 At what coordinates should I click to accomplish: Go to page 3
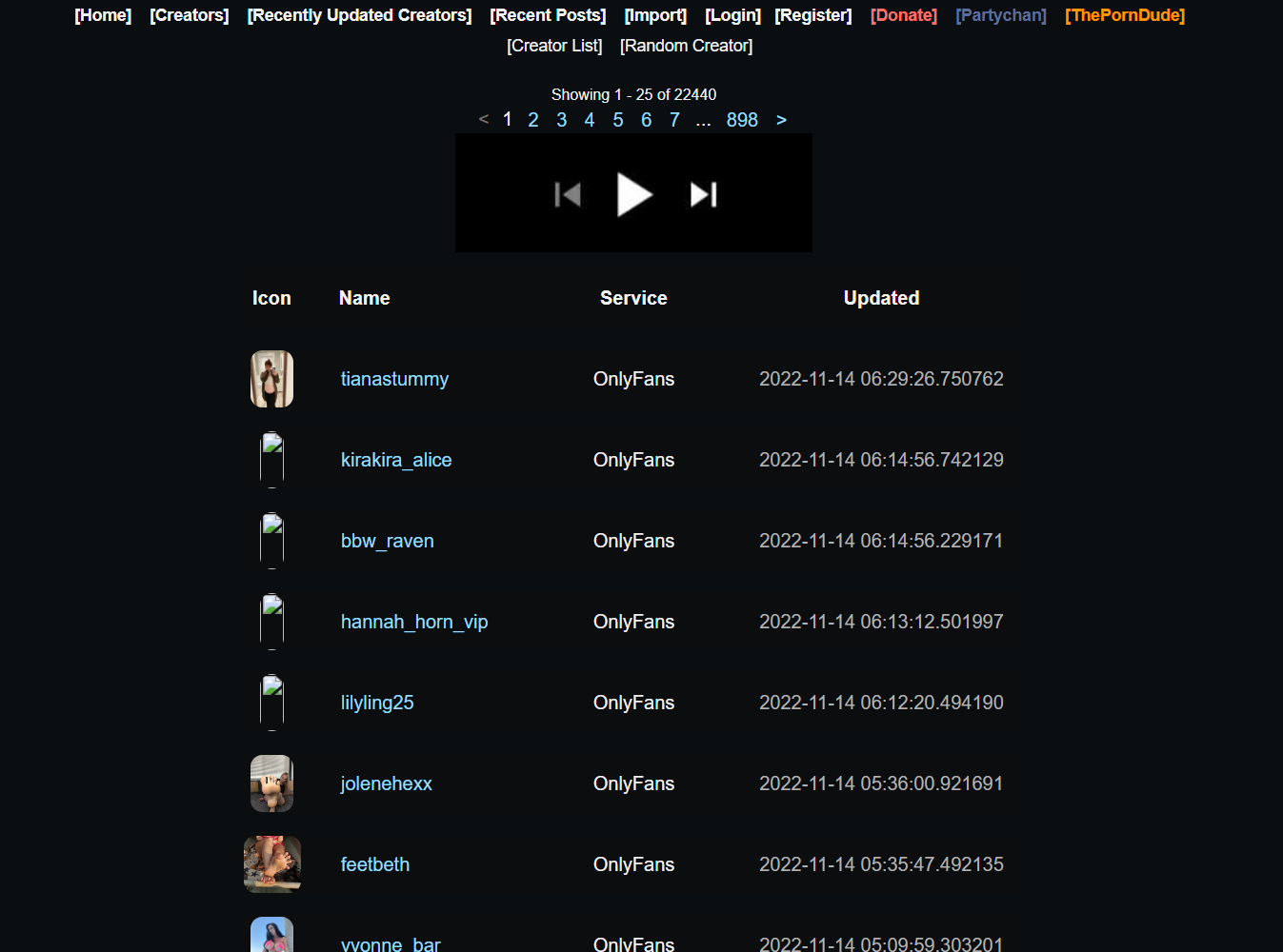[x=562, y=120]
